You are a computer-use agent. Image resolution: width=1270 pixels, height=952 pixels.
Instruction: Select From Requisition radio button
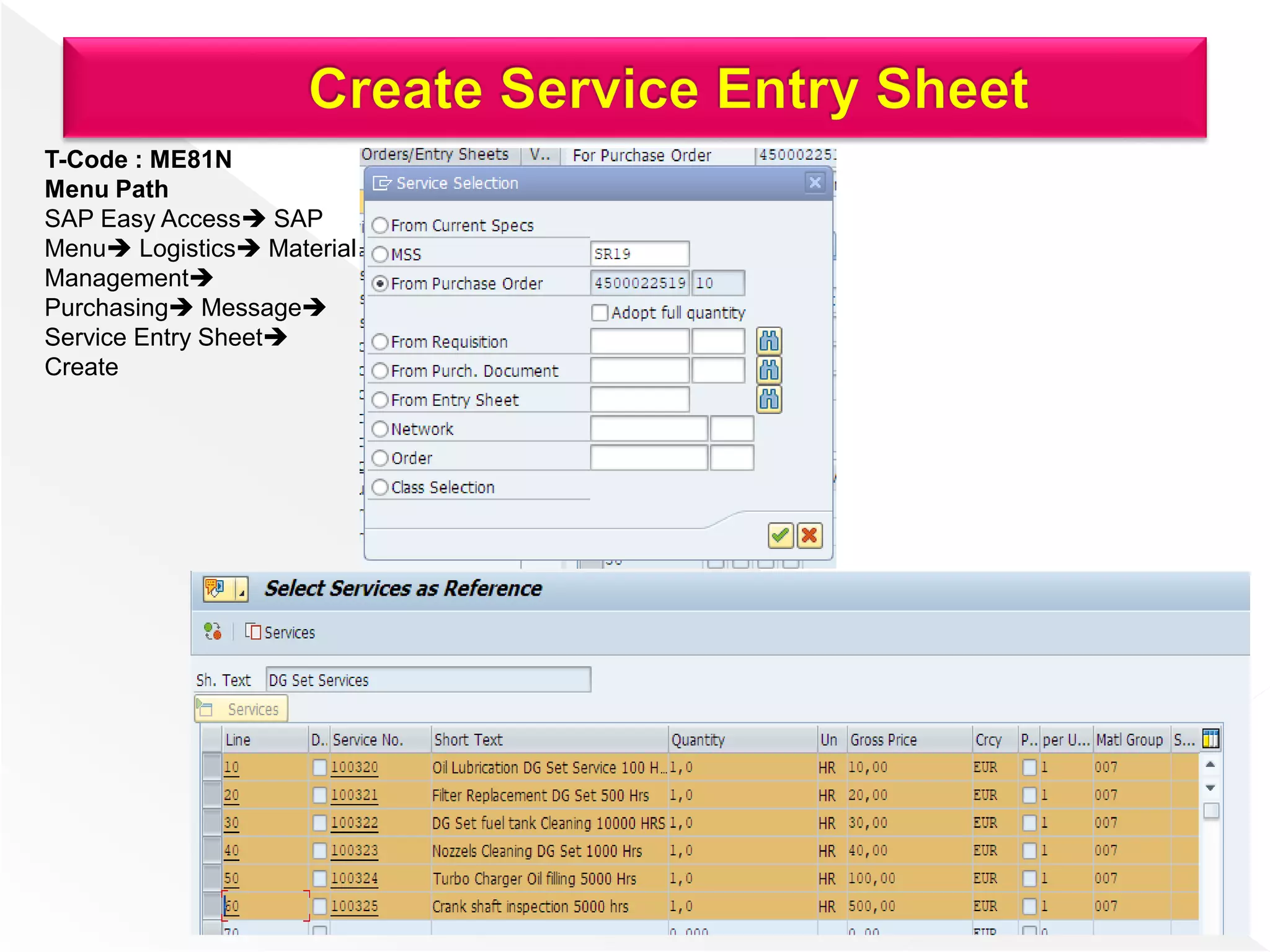click(380, 342)
